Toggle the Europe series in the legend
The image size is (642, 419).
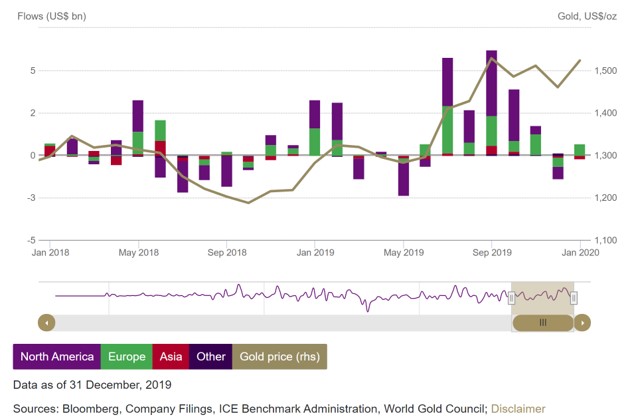coord(127,356)
